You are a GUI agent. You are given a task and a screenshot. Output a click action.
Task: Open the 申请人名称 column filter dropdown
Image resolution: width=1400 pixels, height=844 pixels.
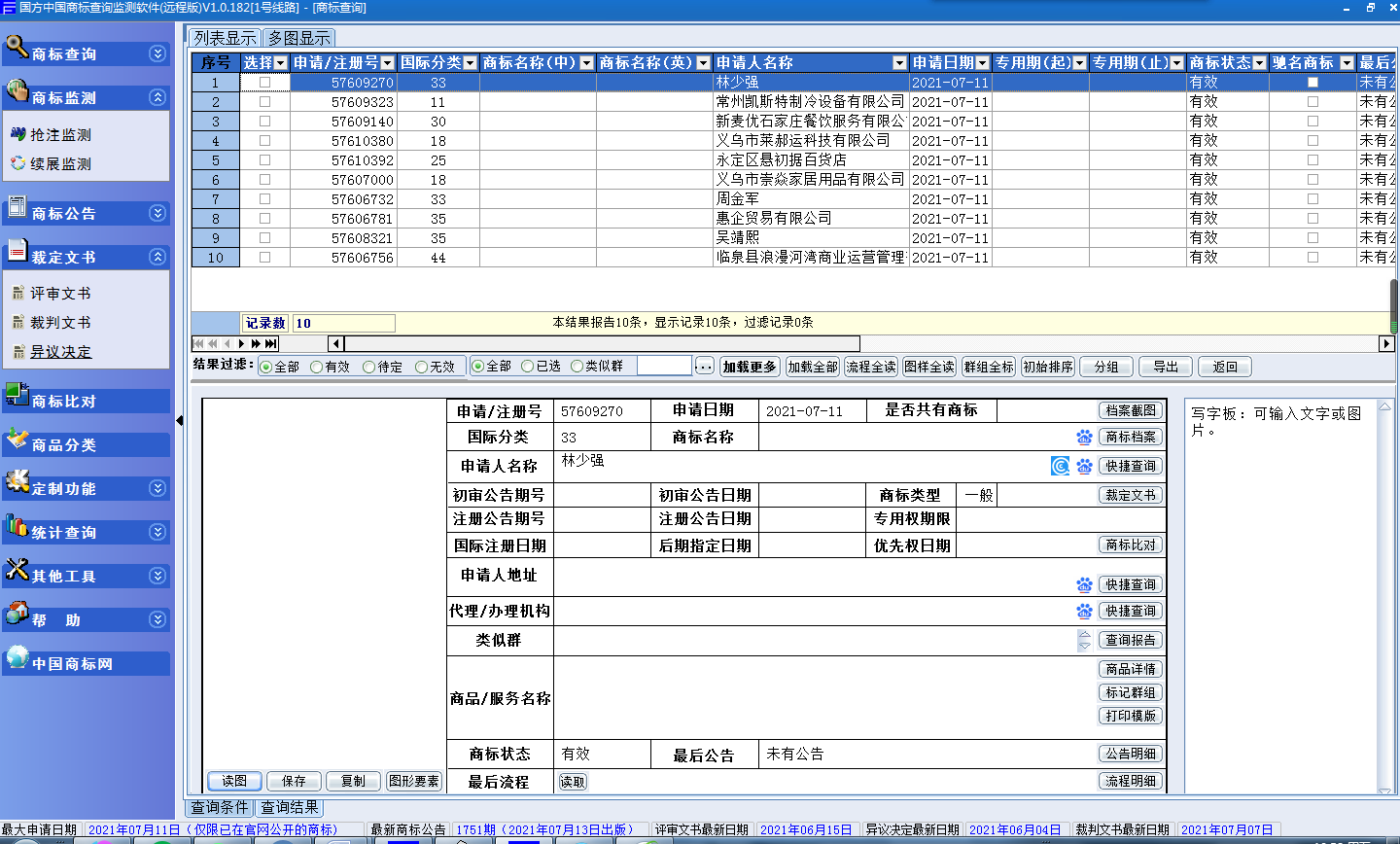pyautogui.click(x=899, y=63)
